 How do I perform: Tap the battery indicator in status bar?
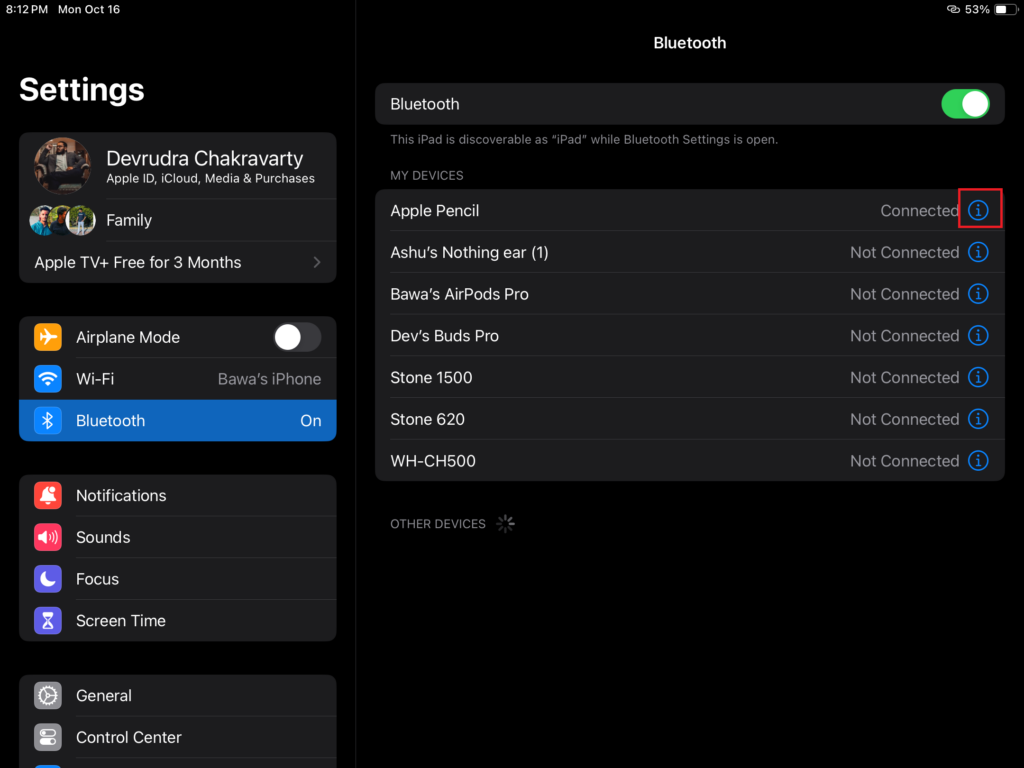(x=1001, y=9)
